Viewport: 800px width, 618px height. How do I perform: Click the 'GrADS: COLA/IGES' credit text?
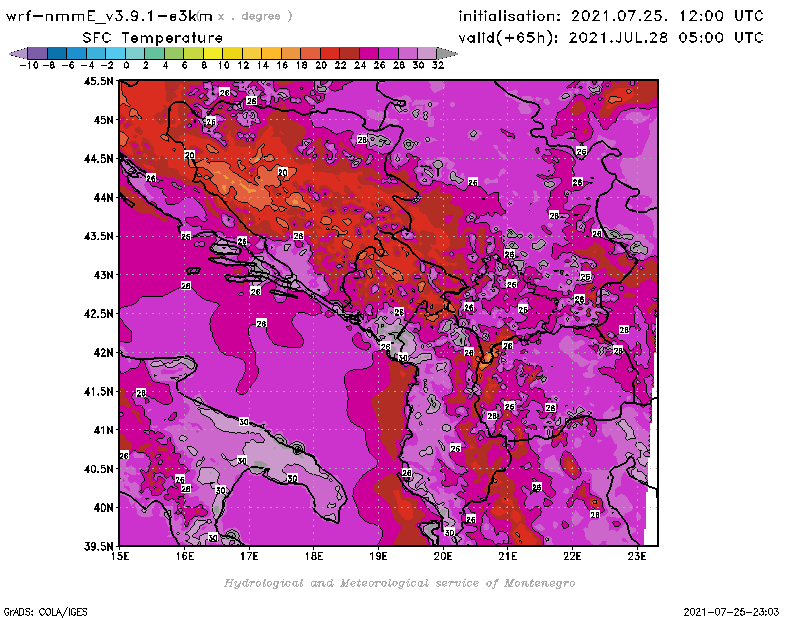(x=45, y=611)
